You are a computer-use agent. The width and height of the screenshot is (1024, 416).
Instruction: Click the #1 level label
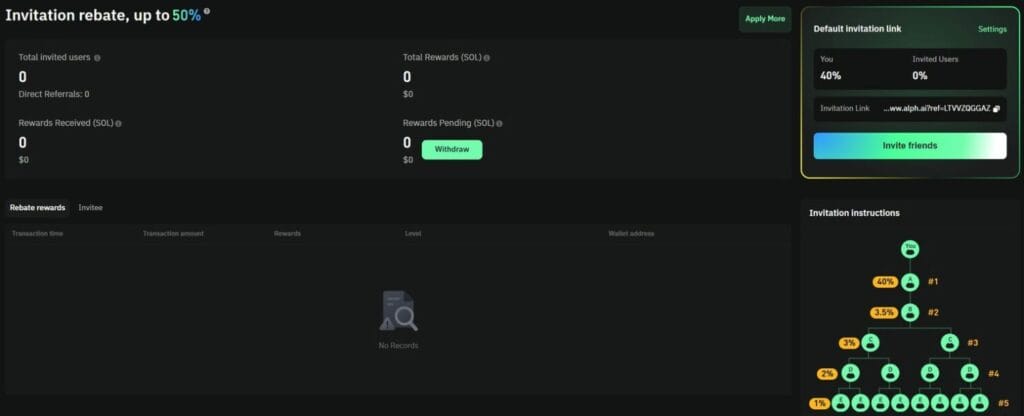pos(933,282)
